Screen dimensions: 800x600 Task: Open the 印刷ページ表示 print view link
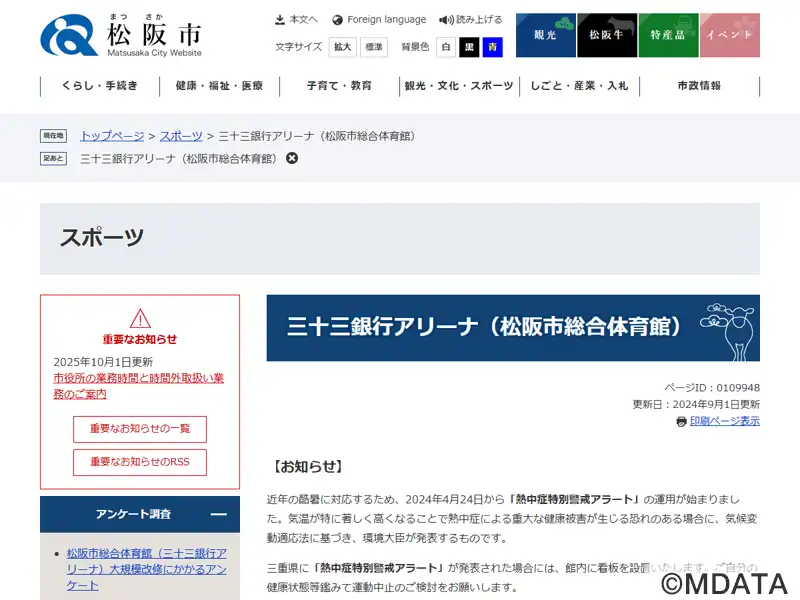(724, 421)
